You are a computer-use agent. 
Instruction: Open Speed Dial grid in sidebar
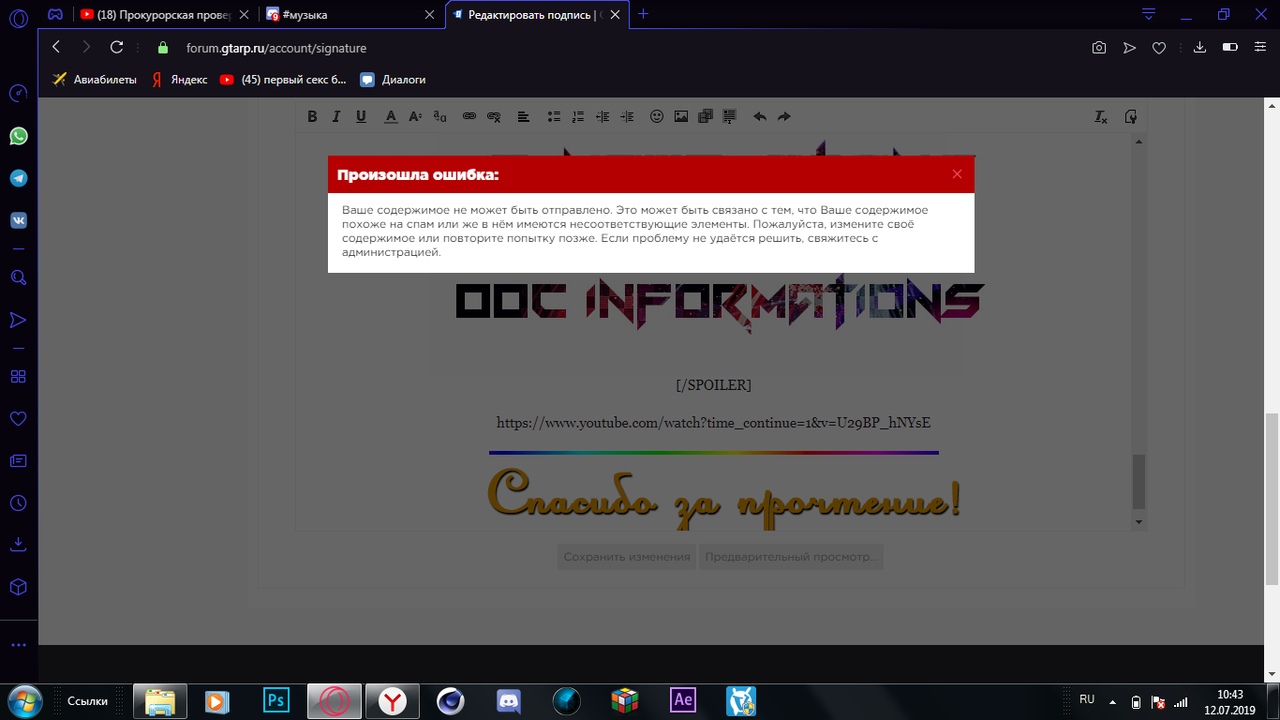pos(18,377)
